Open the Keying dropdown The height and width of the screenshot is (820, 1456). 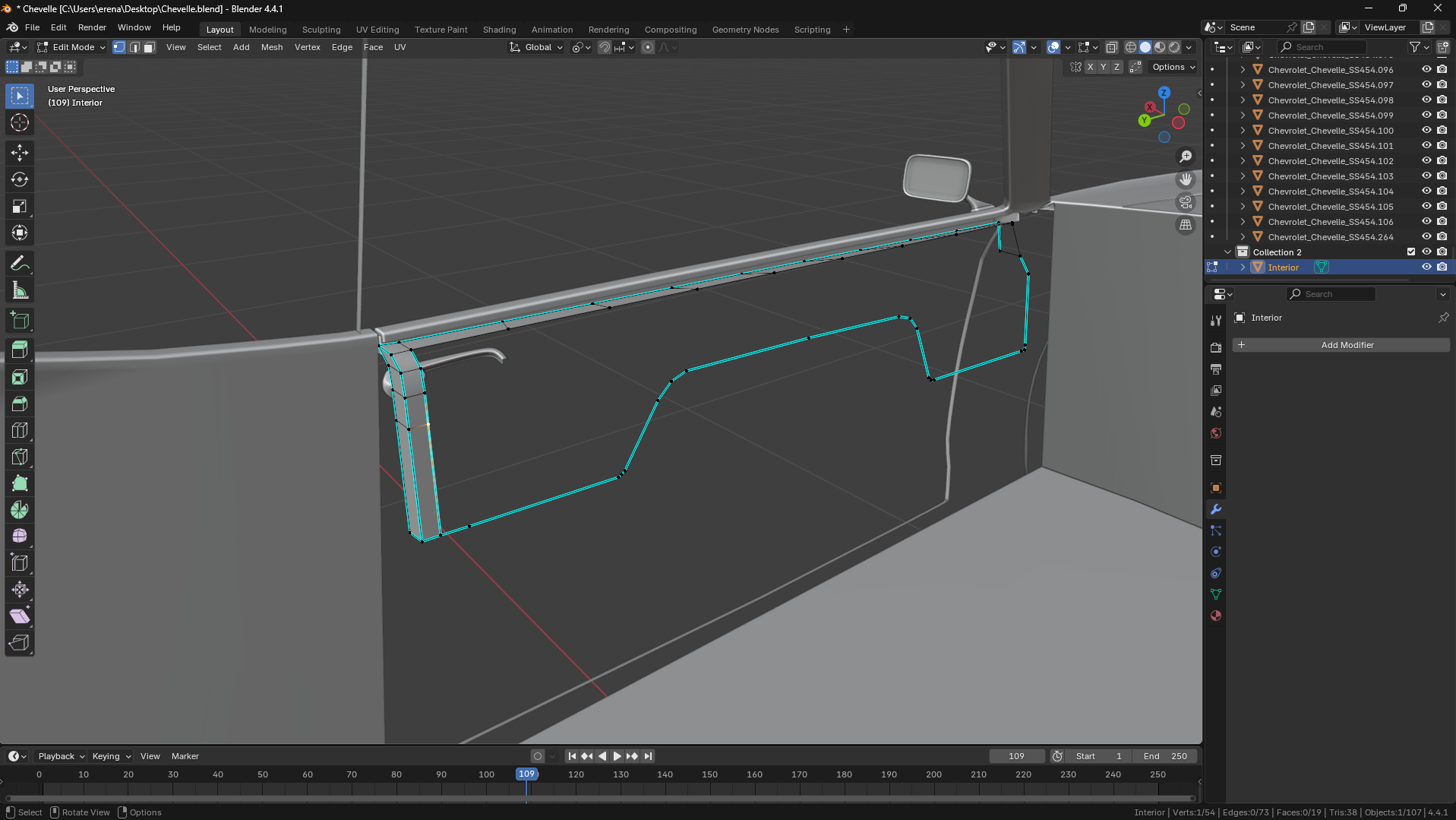(x=111, y=756)
